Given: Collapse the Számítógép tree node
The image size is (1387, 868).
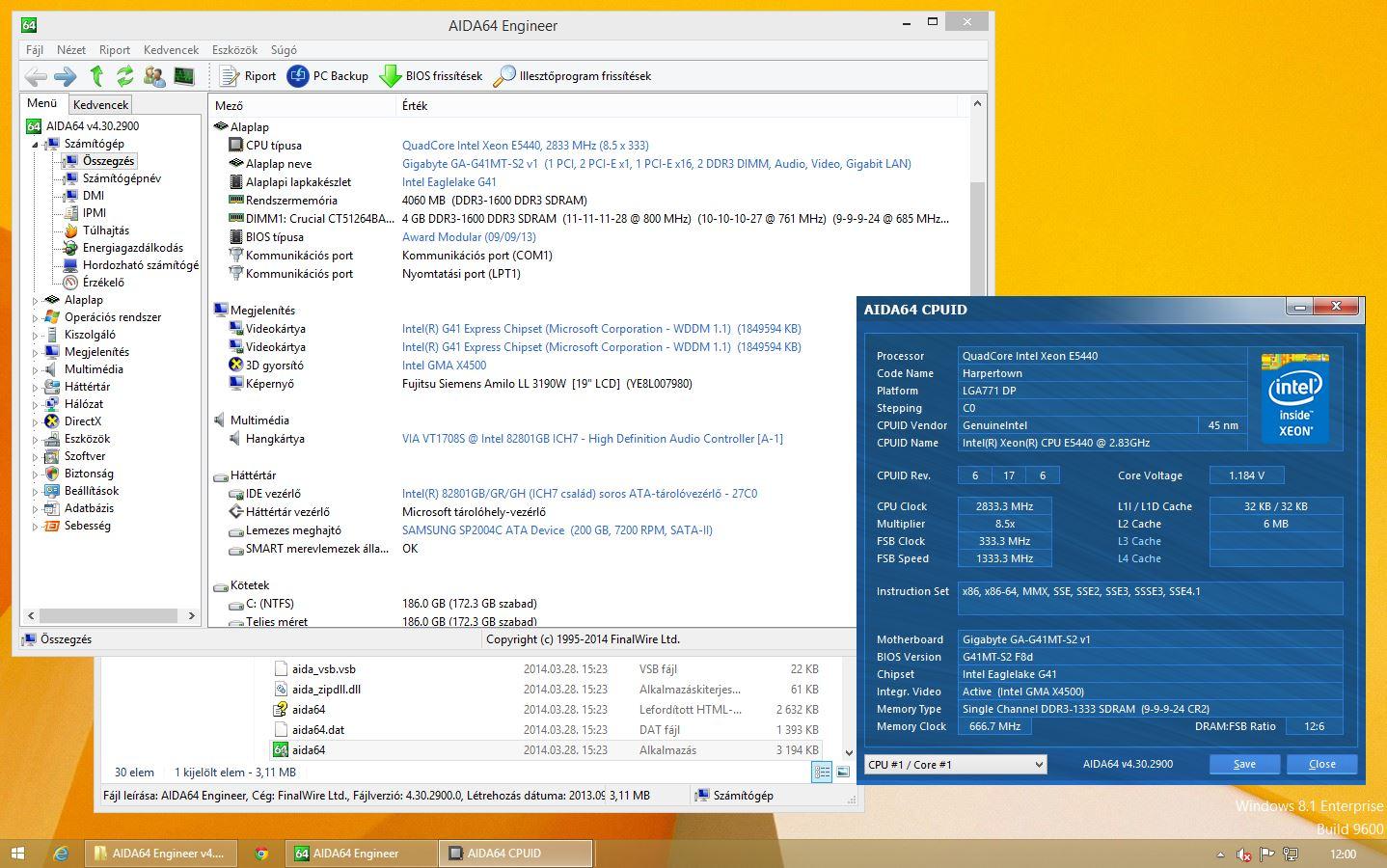Looking at the screenshot, I should 36,144.
